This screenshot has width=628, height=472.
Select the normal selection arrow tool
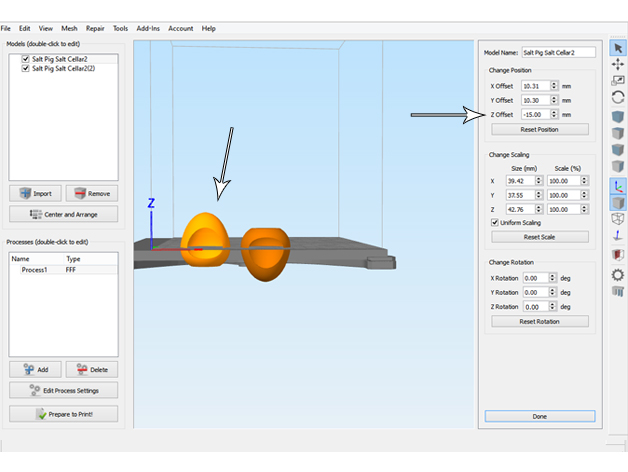click(x=618, y=47)
